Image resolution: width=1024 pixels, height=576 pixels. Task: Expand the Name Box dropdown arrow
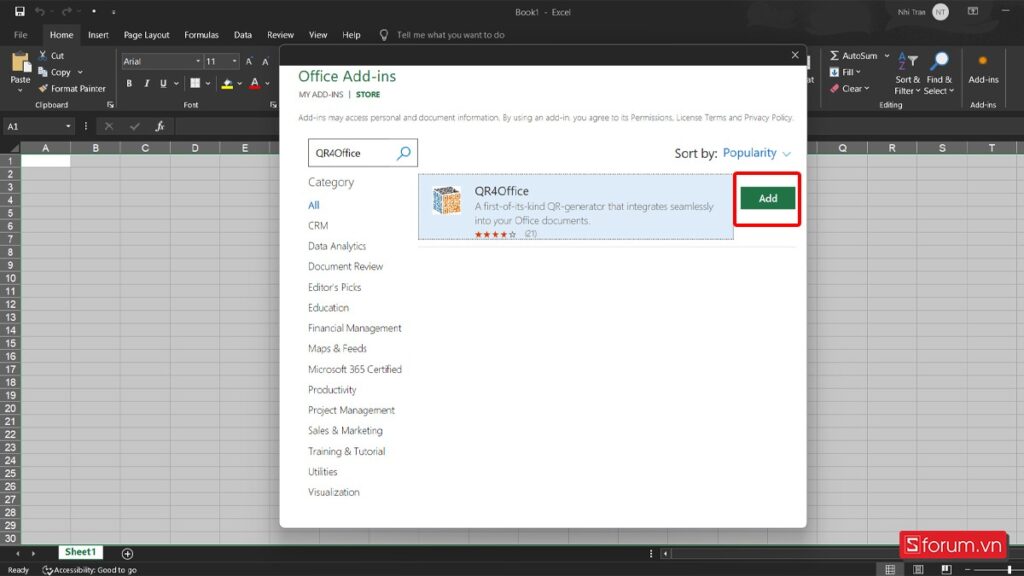click(x=68, y=126)
